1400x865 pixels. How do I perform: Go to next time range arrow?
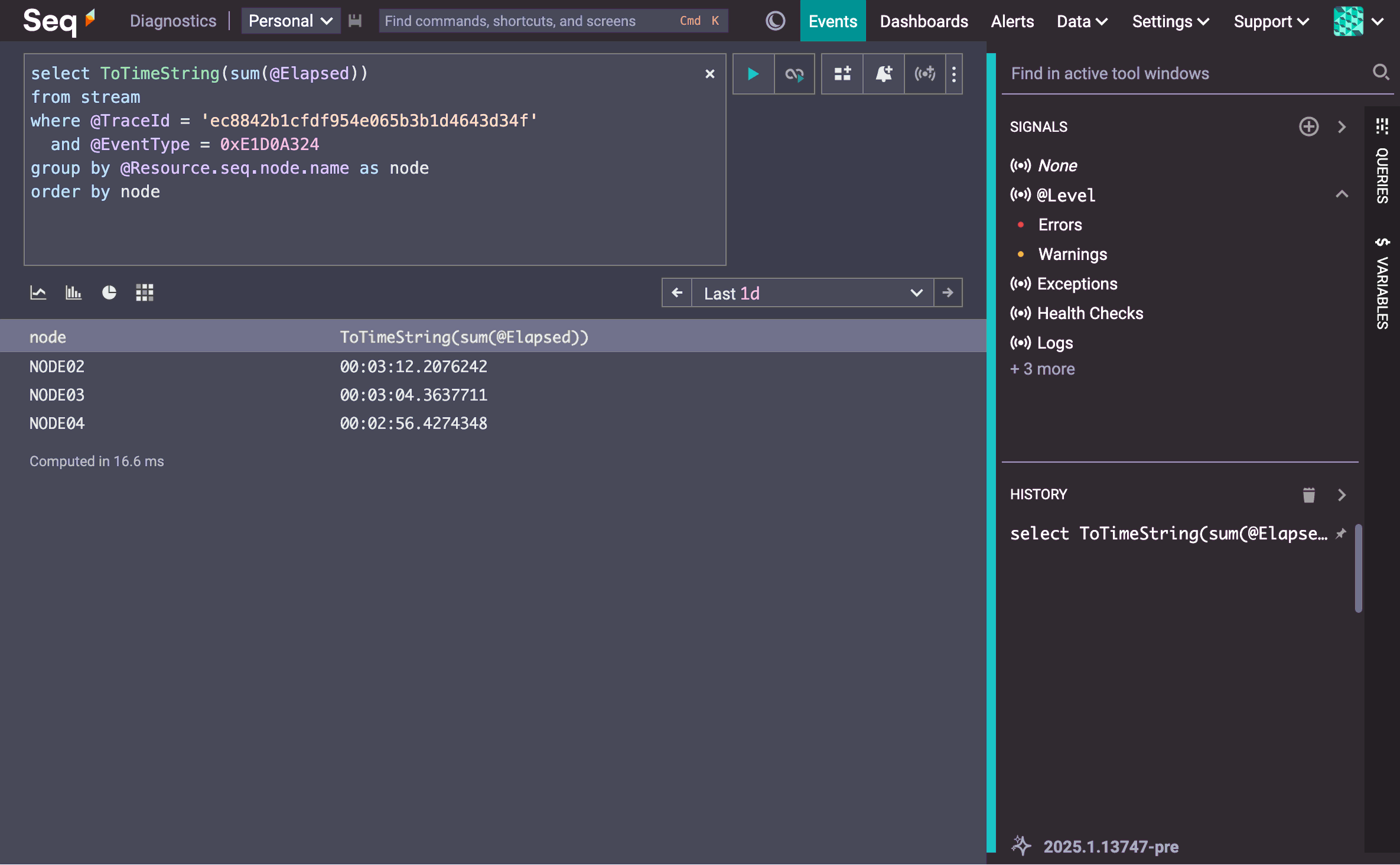click(x=948, y=292)
